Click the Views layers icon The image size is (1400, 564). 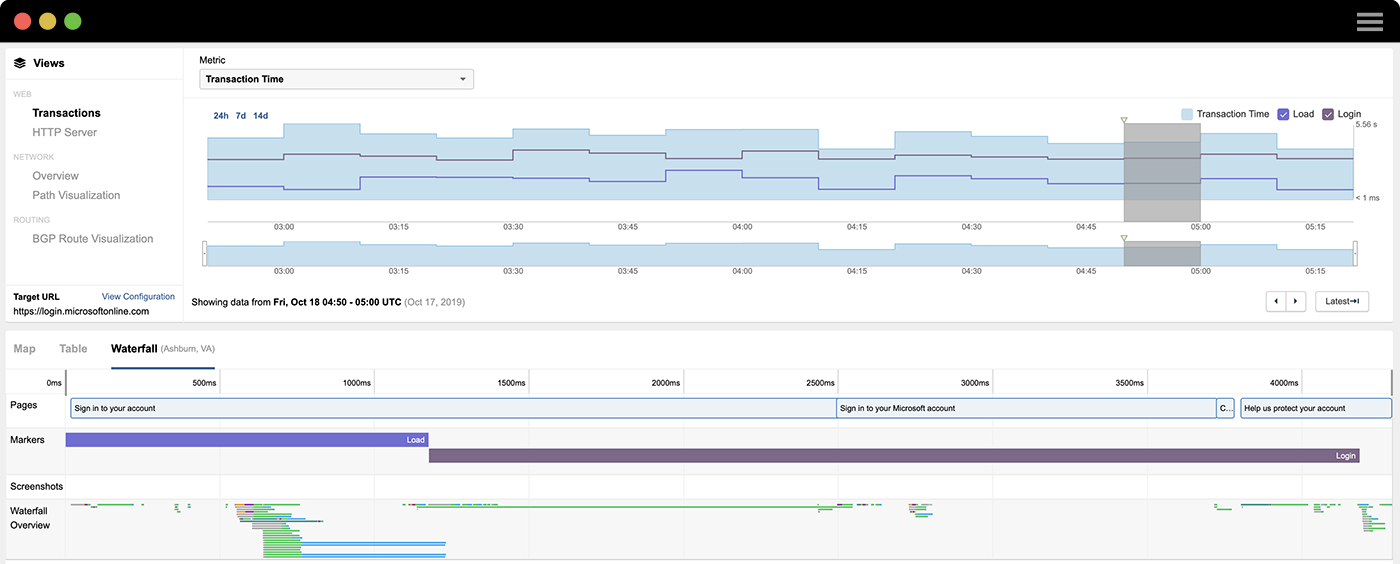[20, 63]
